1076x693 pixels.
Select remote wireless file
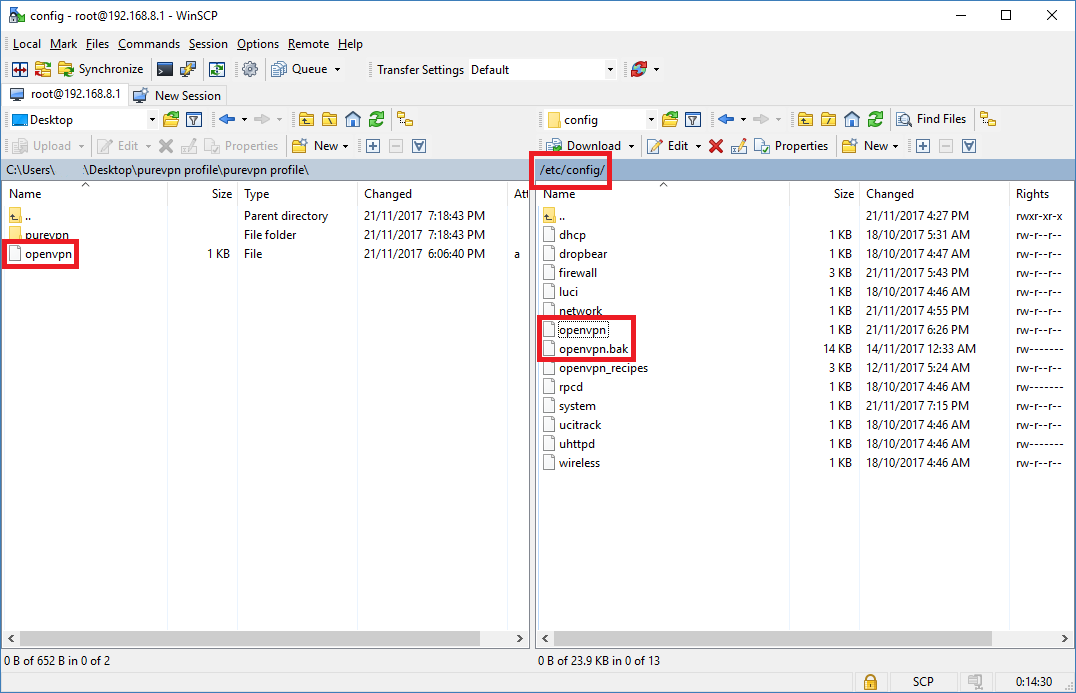click(x=579, y=463)
